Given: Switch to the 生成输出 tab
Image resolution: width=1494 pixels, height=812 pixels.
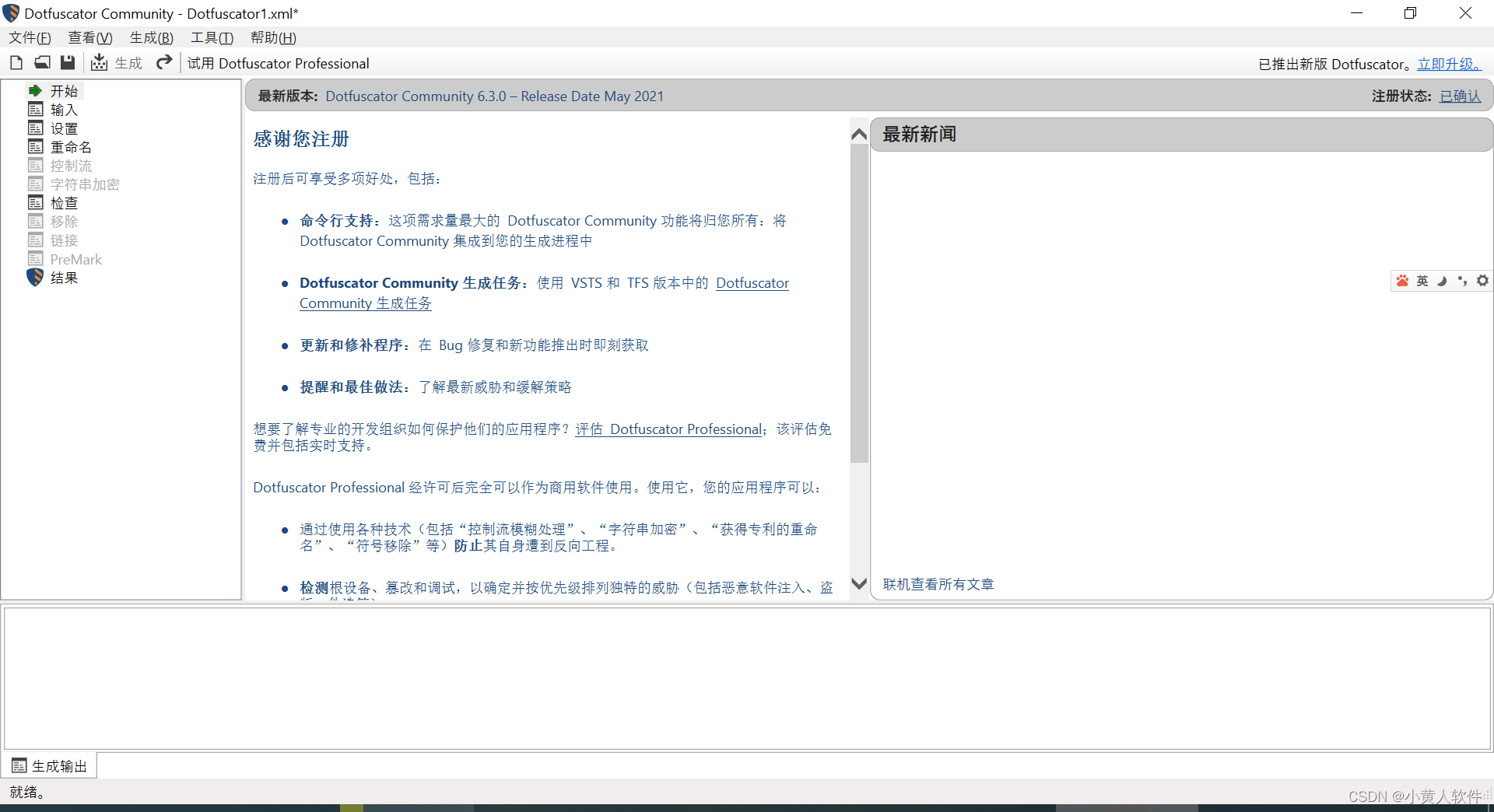Looking at the screenshot, I should (x=51, y=766).
